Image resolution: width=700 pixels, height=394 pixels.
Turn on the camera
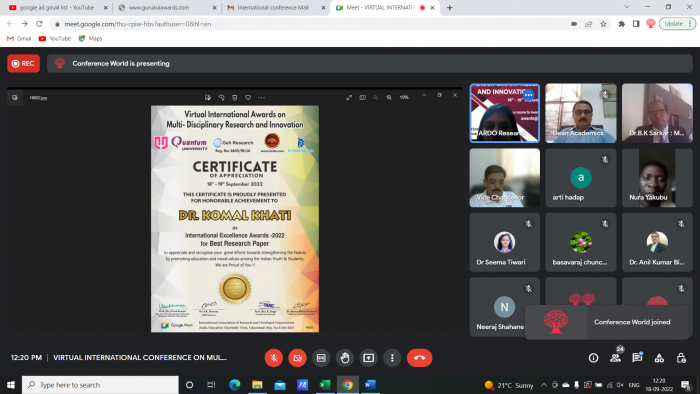tap(297, 358)
